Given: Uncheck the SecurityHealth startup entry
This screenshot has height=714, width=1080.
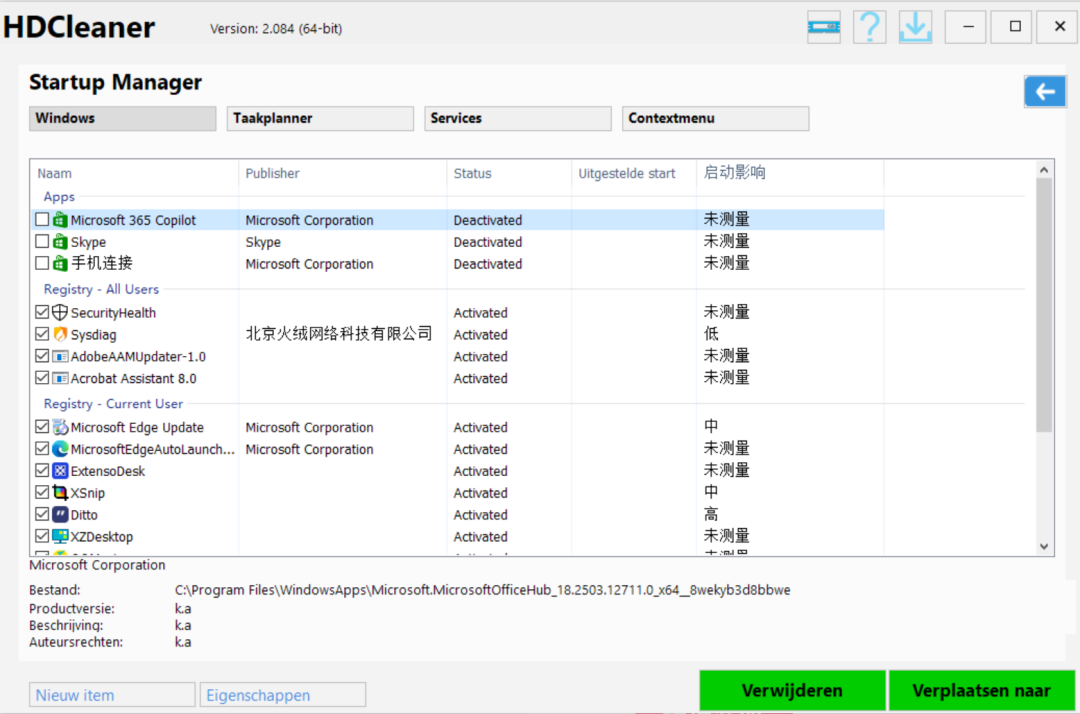Looking at the screenshot, I should coord(42,313).
